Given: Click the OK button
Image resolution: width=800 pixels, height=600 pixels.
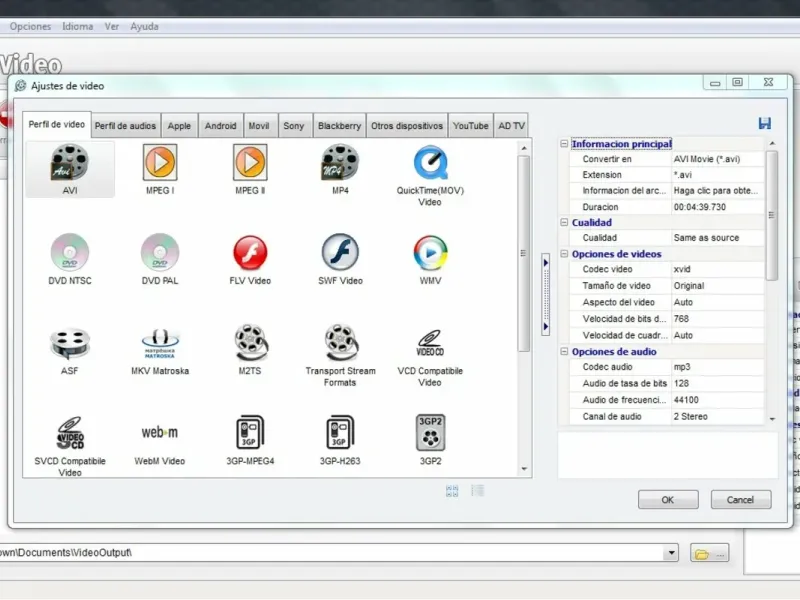Looking at the screenshot, I should pyautogui.click(x=667, y=499).
